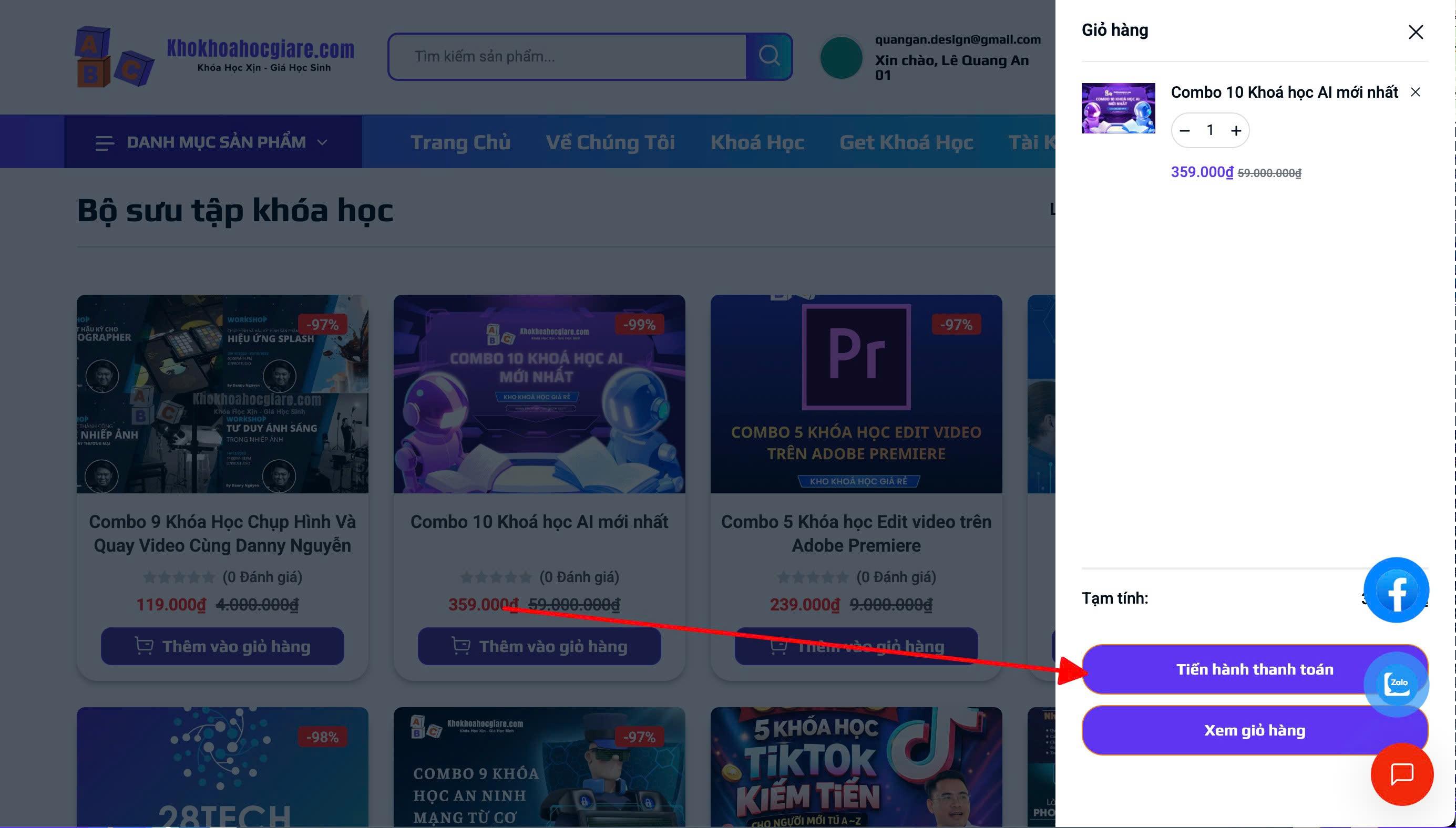The width and height of the screenshot is (1456, 828).
Task: Click Khokhoahocgiare.com site name text
Action: 261,49
